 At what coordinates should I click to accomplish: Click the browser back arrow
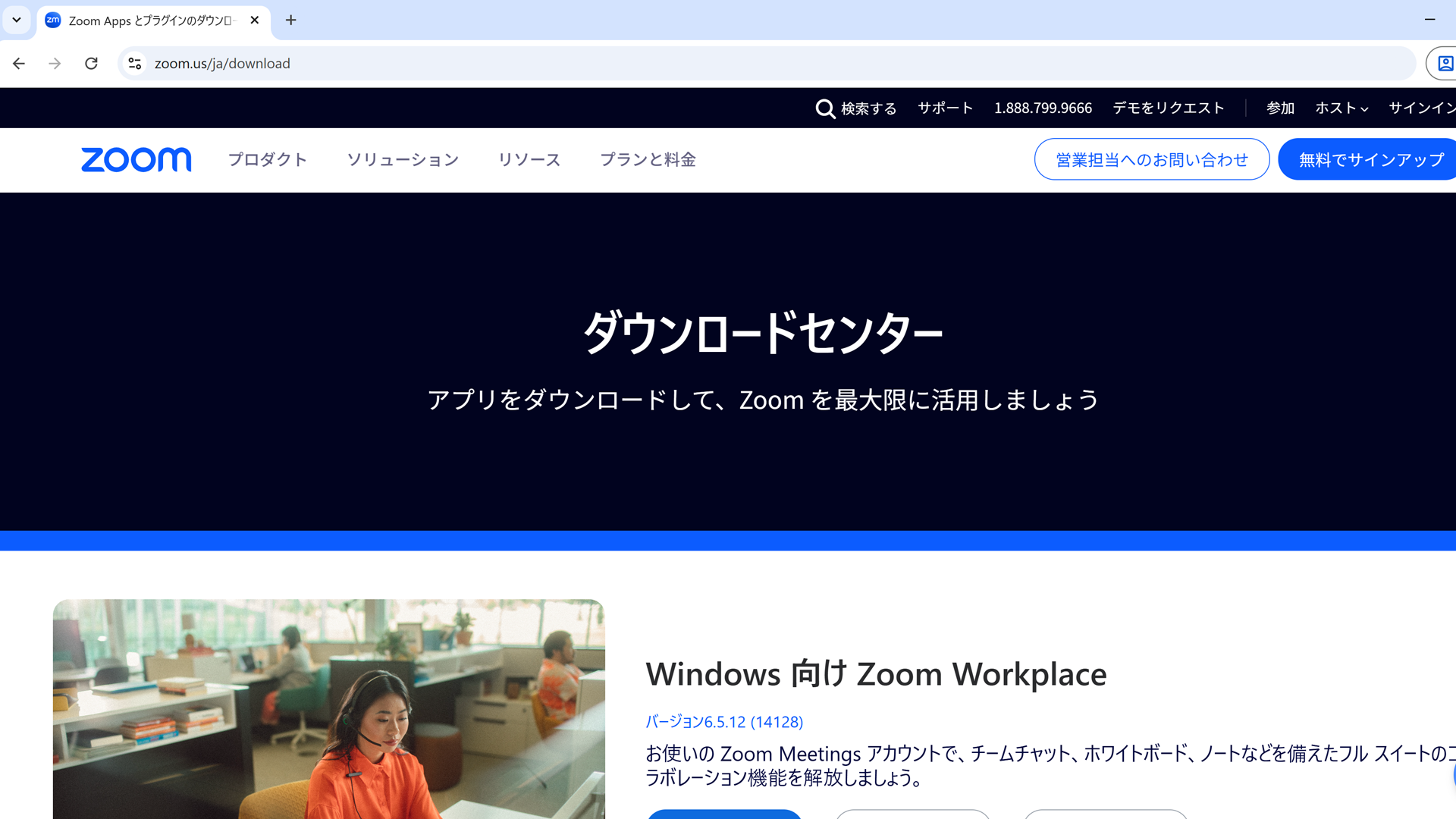point(19,64)
